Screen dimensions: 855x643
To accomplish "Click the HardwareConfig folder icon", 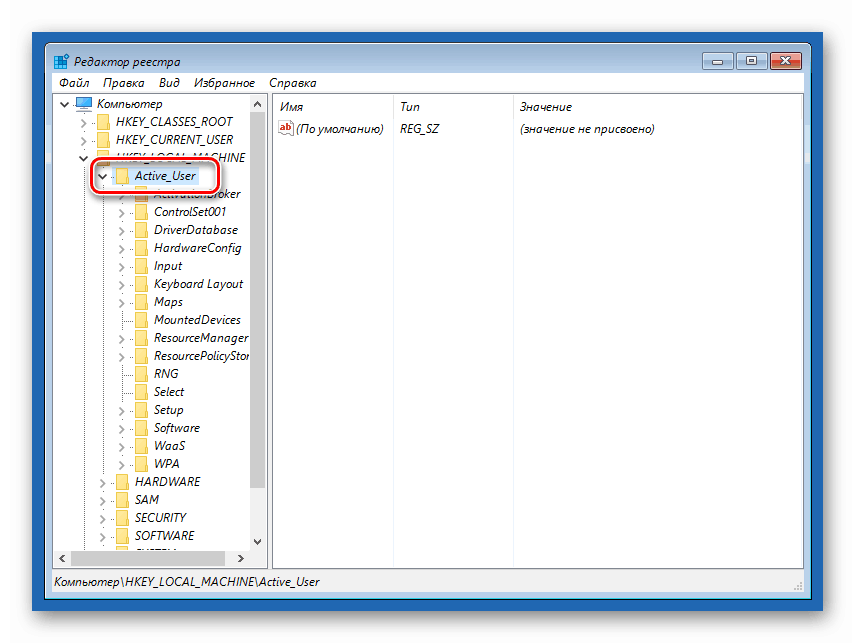I will point(141,248).
